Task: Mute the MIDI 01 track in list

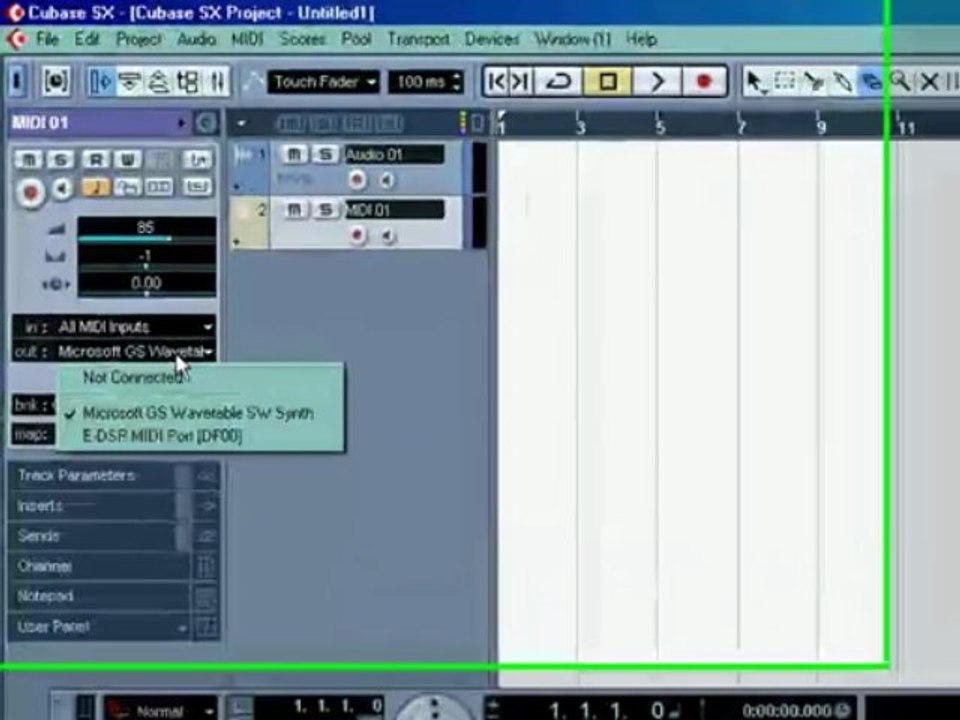Action: coord(294,210)
